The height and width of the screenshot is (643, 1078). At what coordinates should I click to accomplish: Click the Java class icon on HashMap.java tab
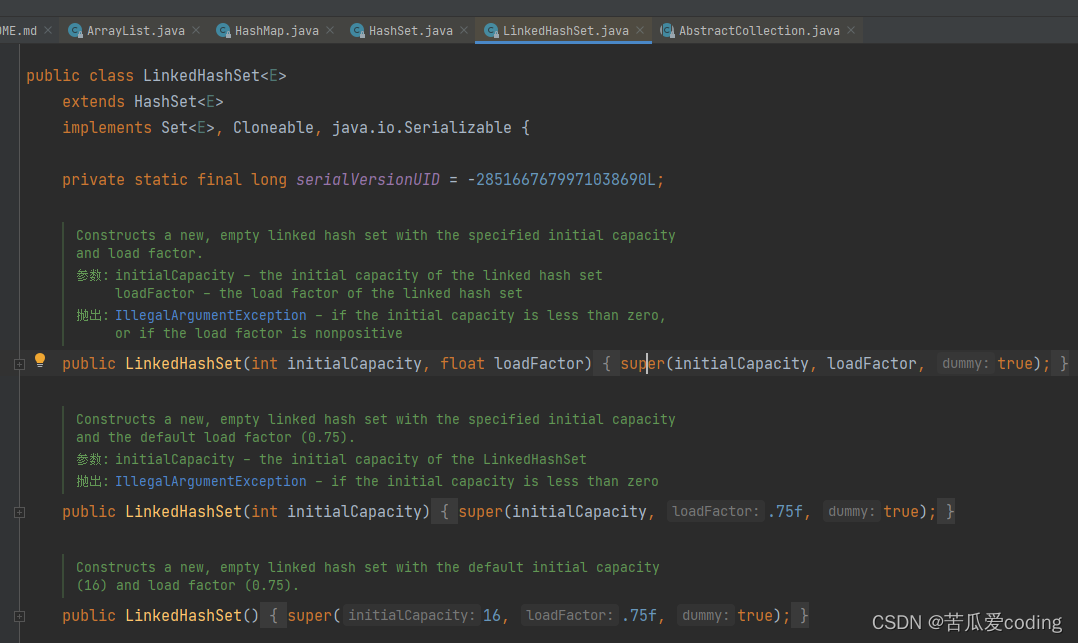point(223,30)
